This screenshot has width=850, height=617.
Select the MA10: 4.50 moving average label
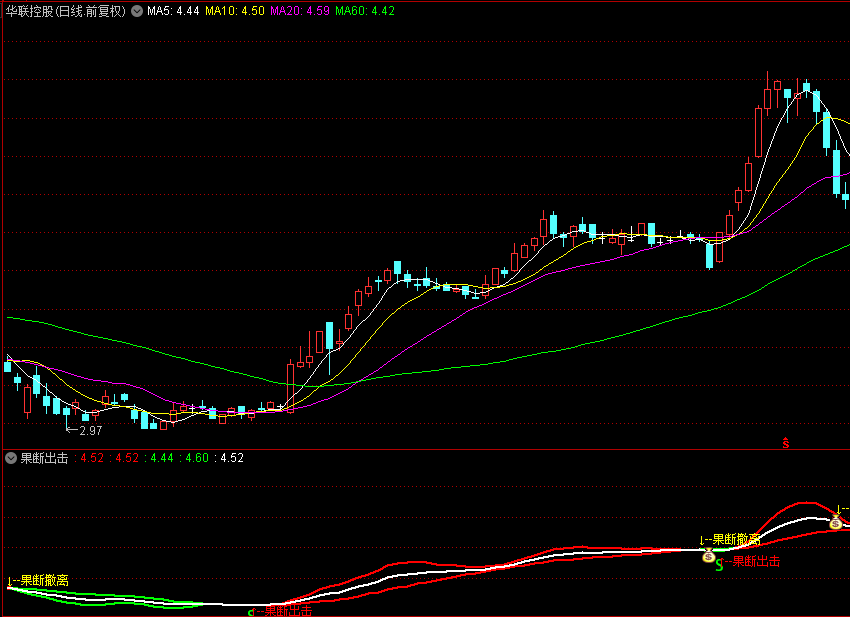pyautogui.click(x=235, y=11)
